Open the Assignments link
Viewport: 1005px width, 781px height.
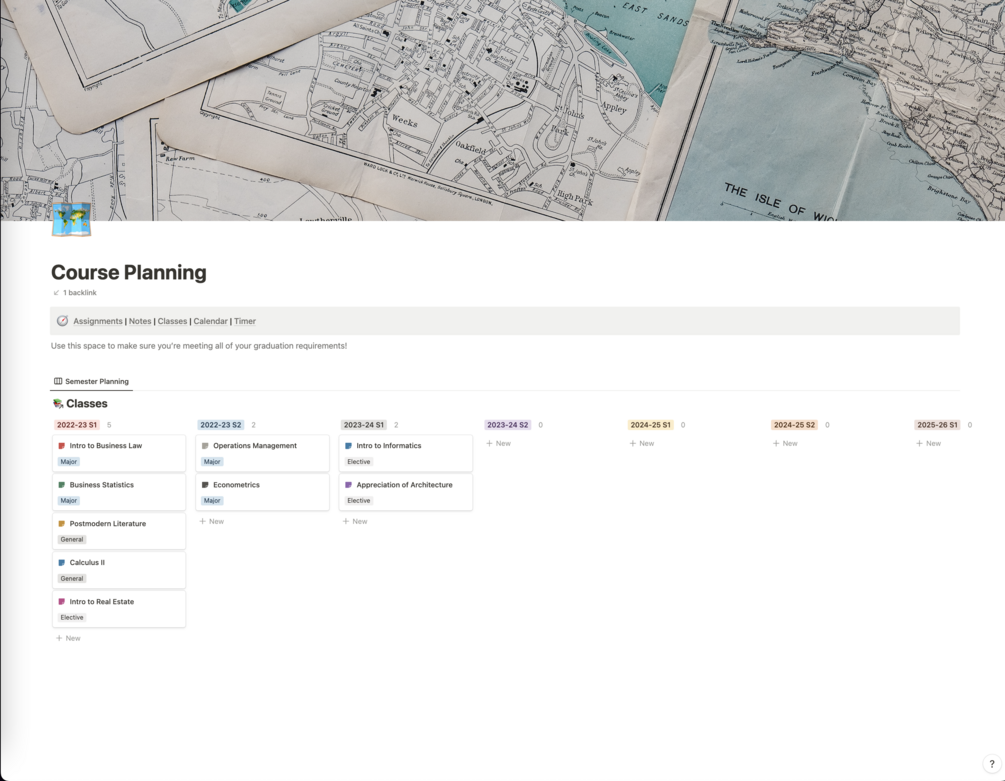click(98, 321)
